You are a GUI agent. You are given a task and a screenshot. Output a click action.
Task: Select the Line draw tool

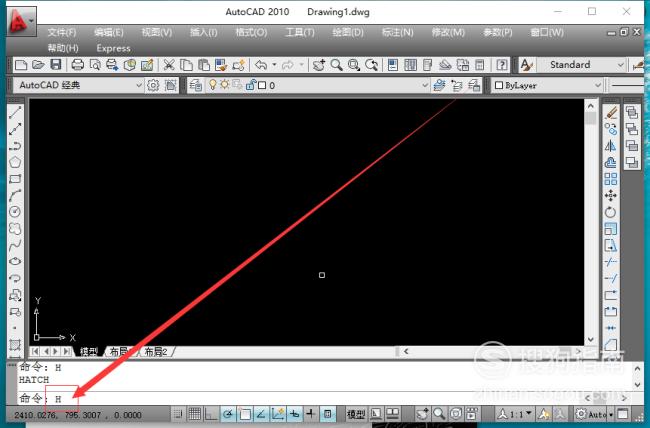pyautogui.click(x=15, y=112)
